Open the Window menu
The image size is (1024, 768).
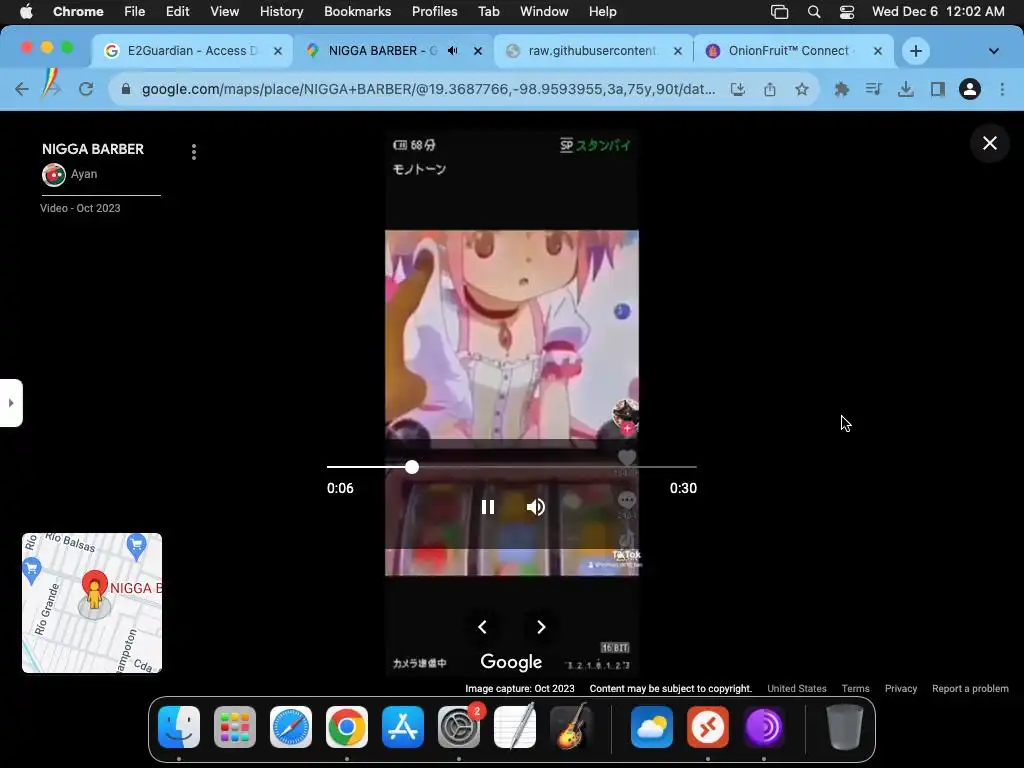(x=544, y=11)
